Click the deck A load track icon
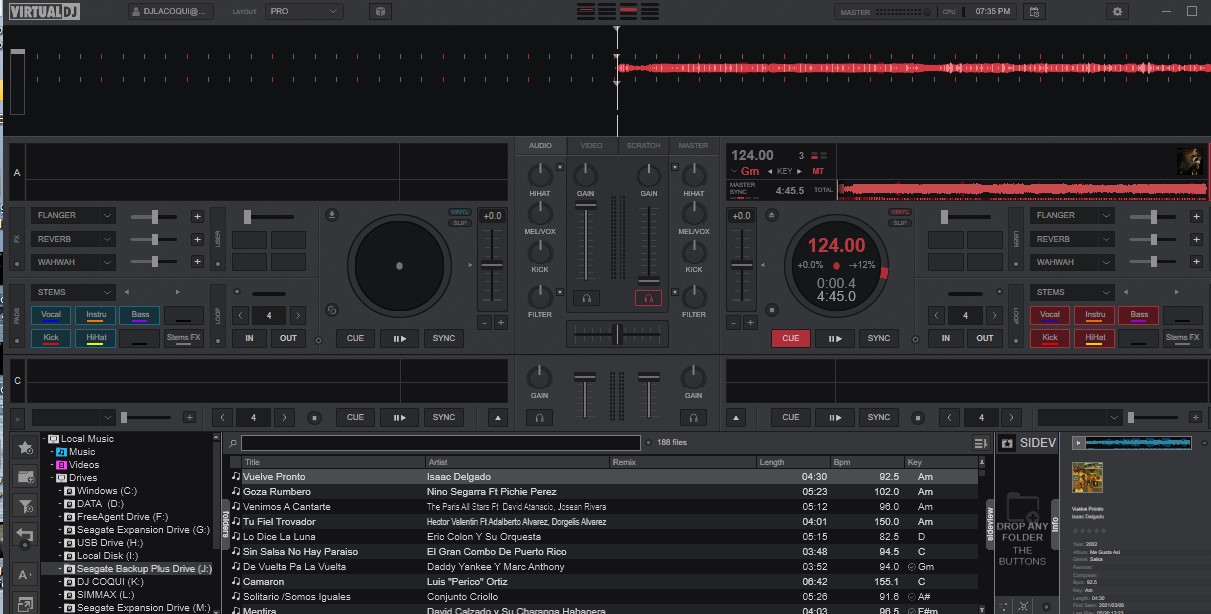This screenshot has height=614, width=1211. [x=332, y=215]
